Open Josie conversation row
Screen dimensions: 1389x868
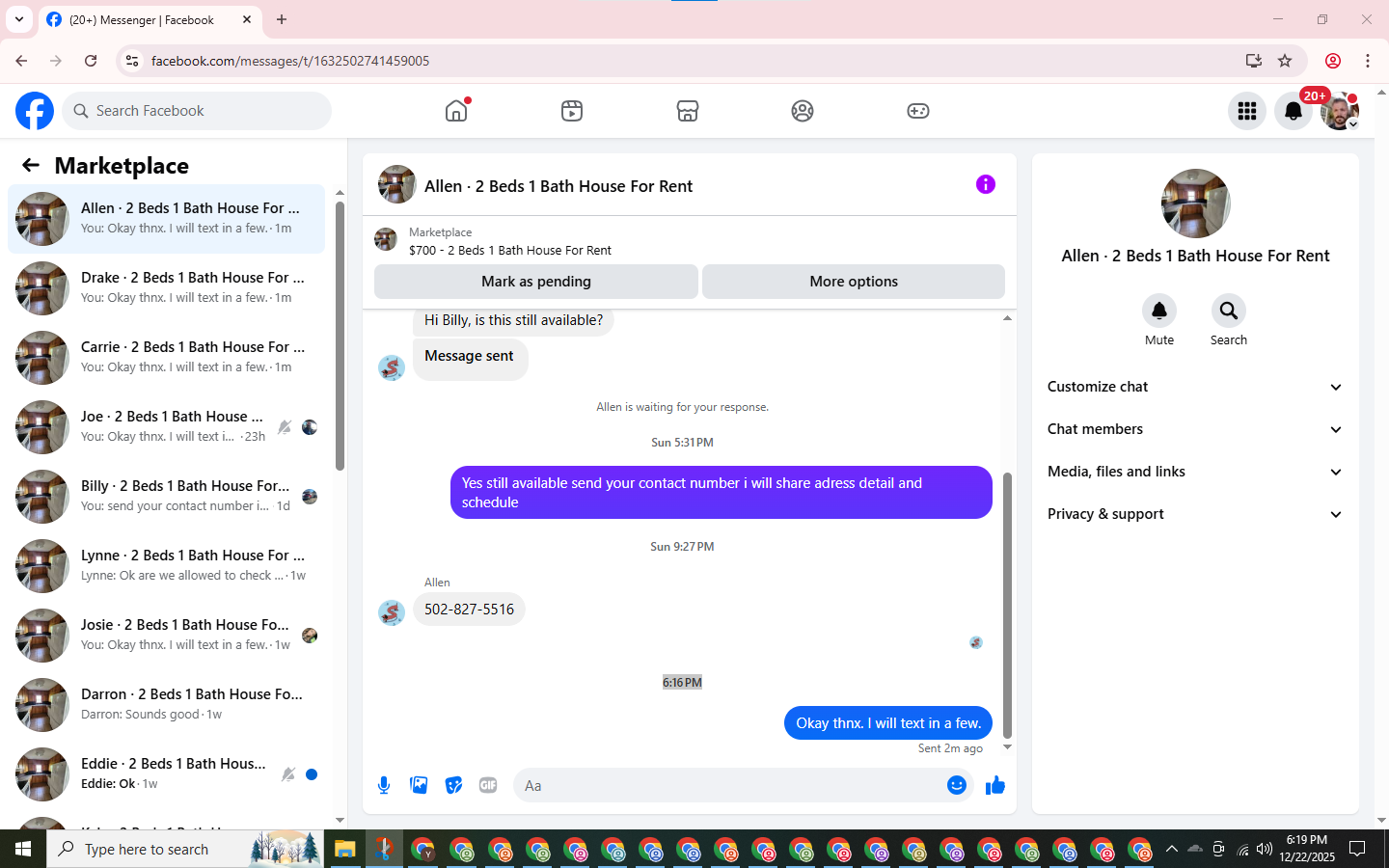pos(166,636)
